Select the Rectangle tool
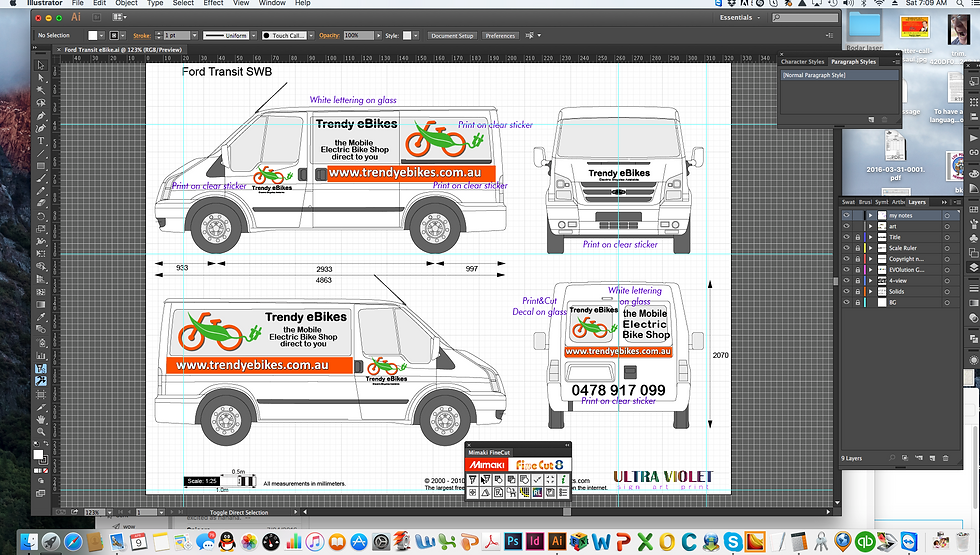Image resolution: width=980 pixels, height=555 pixels. point(41,166)
